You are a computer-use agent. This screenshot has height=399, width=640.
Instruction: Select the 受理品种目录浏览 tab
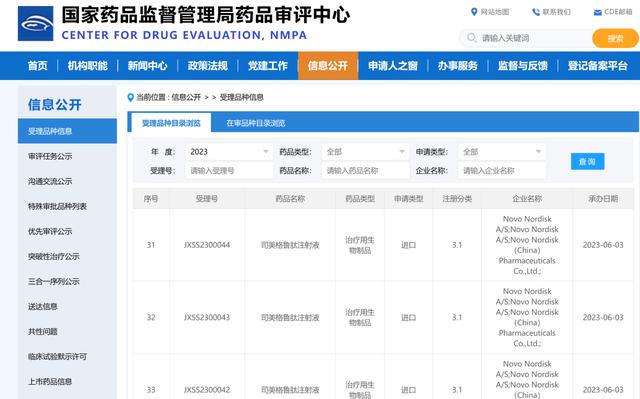(171, 123)
